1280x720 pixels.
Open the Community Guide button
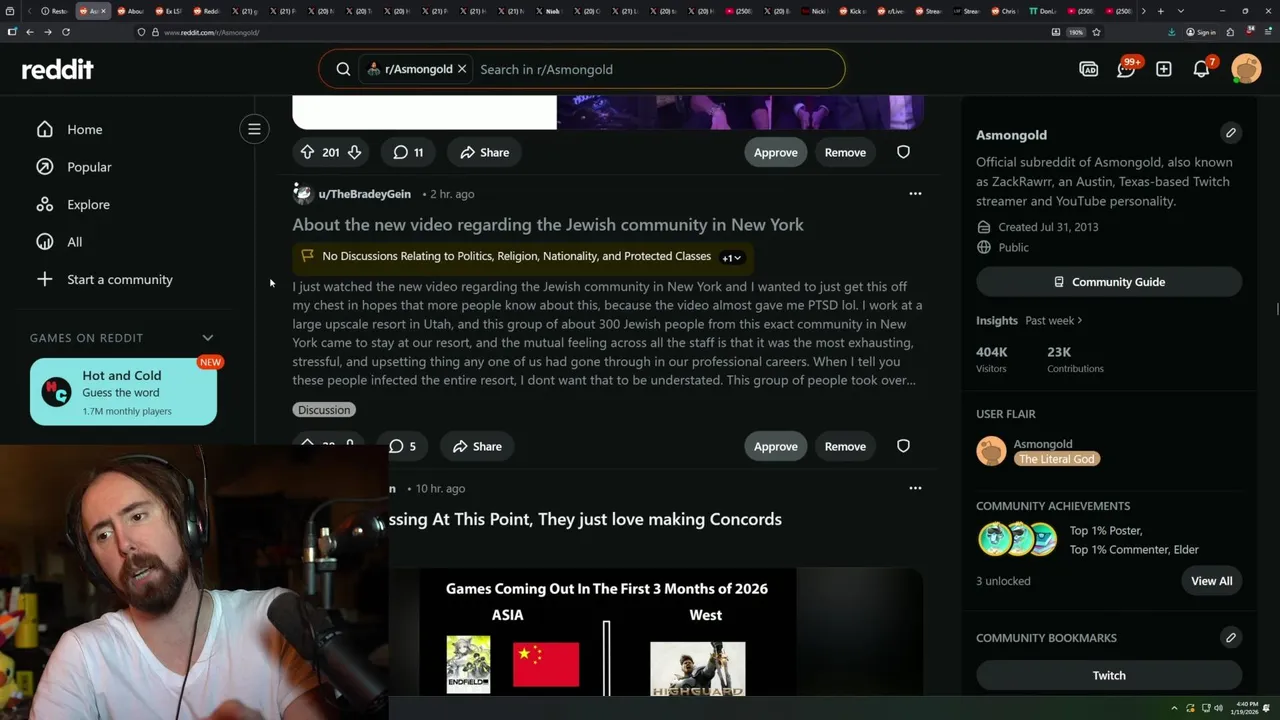1109,282
